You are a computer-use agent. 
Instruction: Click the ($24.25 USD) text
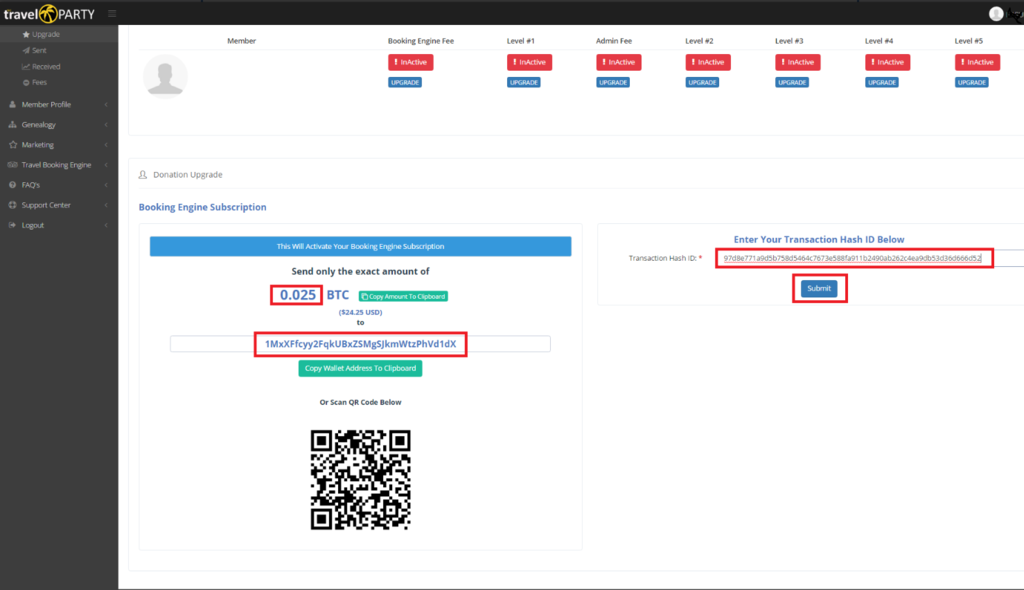tap(360, 312)
